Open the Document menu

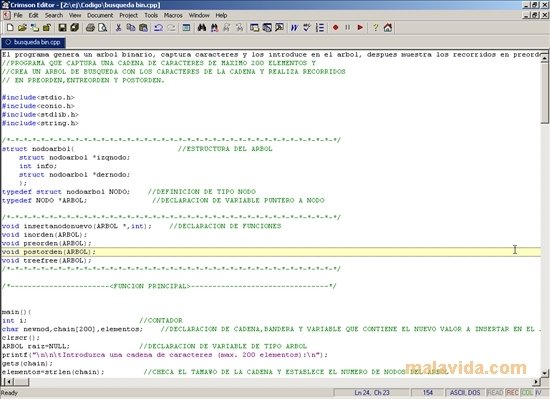100,15
